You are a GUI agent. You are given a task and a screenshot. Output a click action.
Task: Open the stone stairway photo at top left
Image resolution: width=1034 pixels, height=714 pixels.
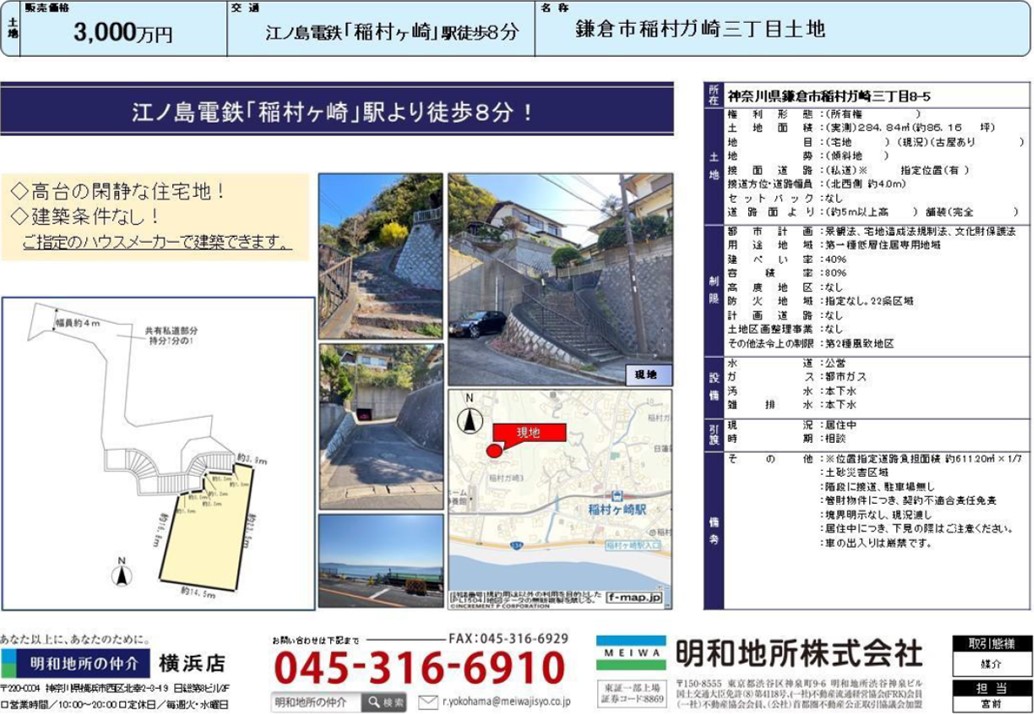[x=380, y=256]
